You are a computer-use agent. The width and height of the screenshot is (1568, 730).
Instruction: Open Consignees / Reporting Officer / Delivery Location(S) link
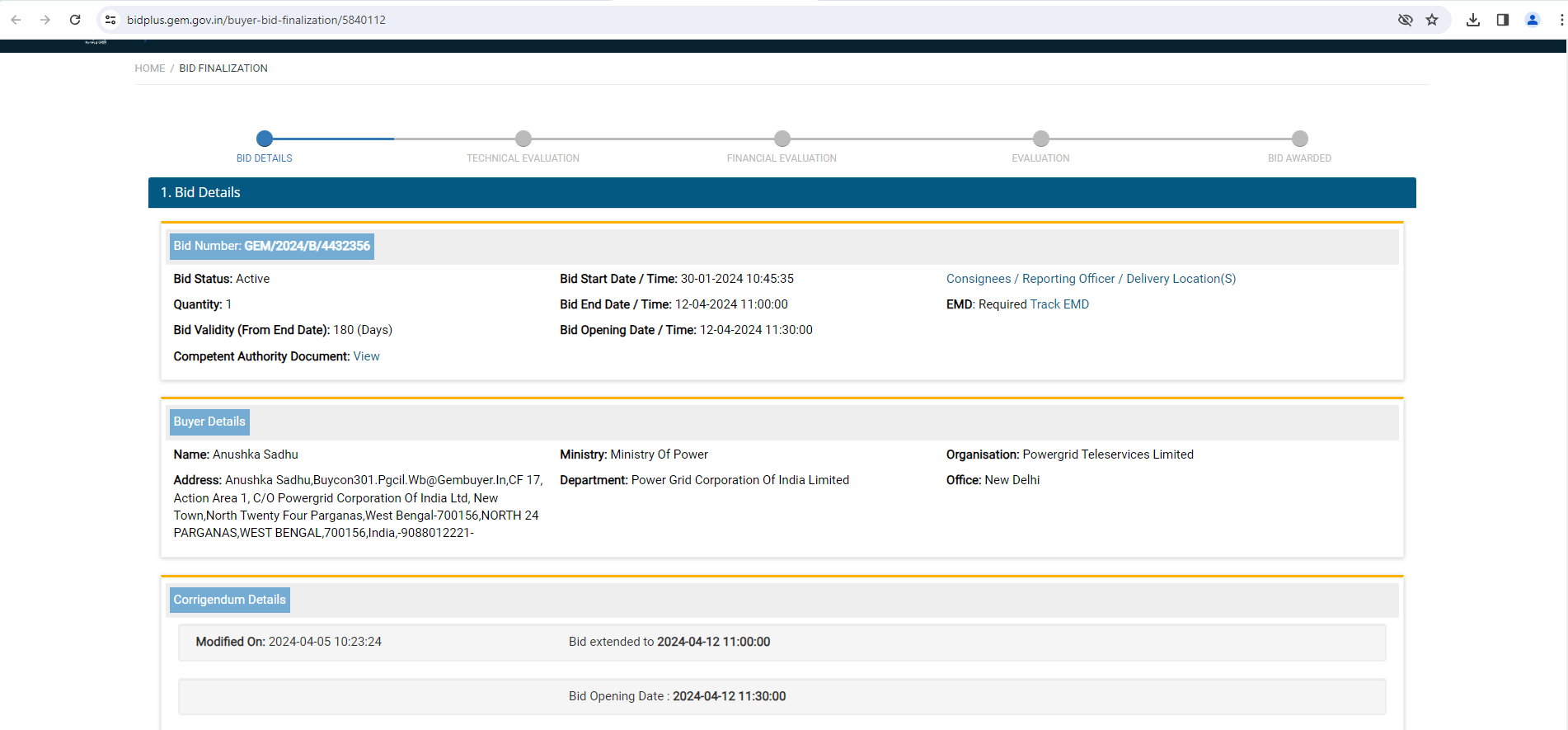[x=1091, y=279]
